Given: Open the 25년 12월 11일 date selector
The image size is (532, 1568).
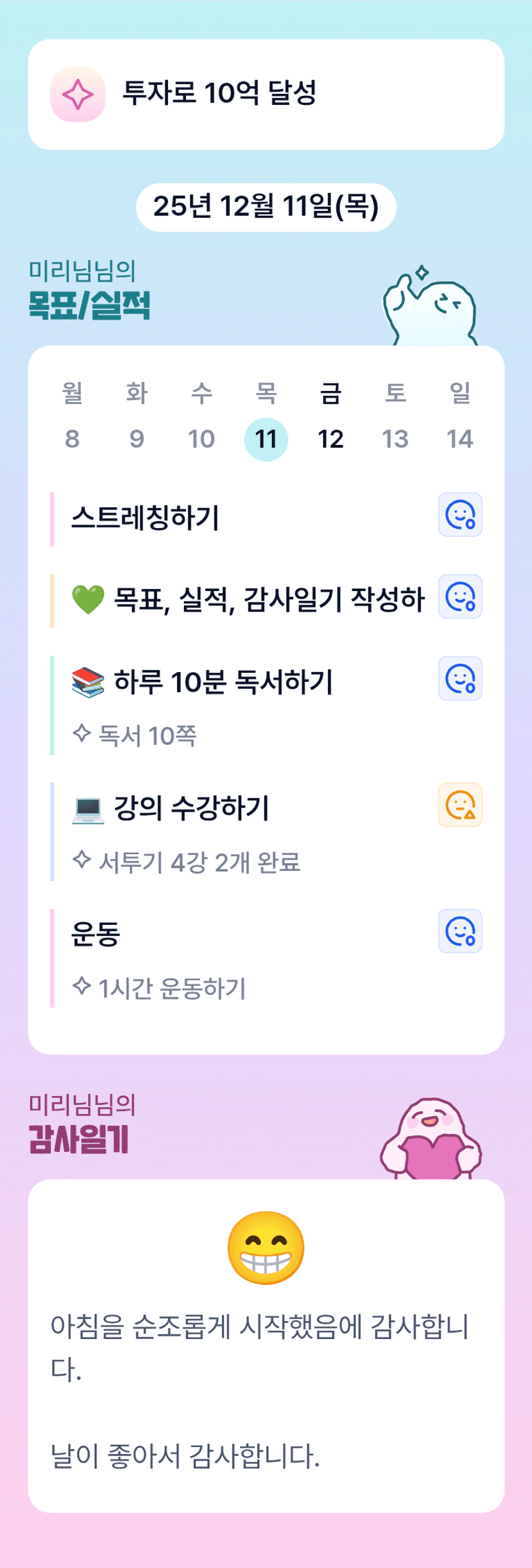Looking at the screenshot, I should (x=266, y=207).
